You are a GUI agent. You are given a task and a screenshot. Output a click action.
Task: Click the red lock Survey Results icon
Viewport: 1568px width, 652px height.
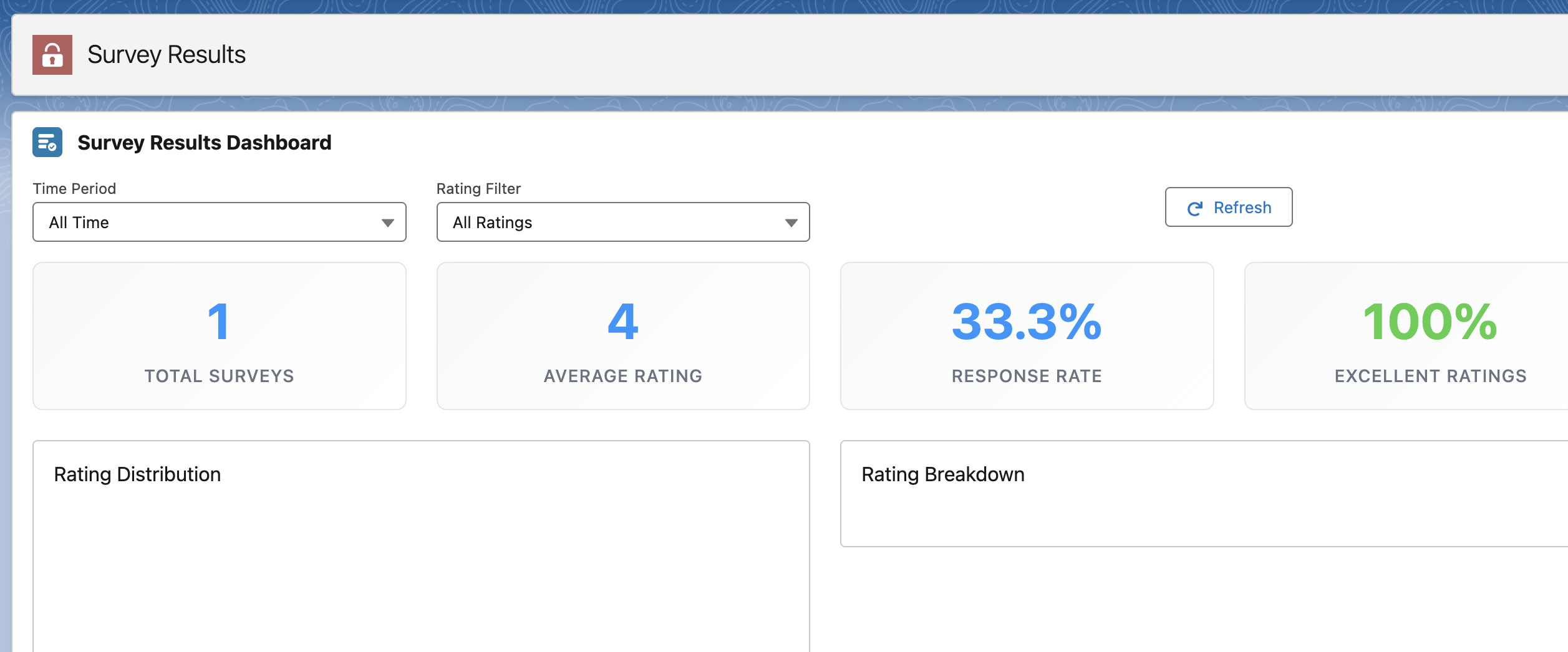click(52, 55)
